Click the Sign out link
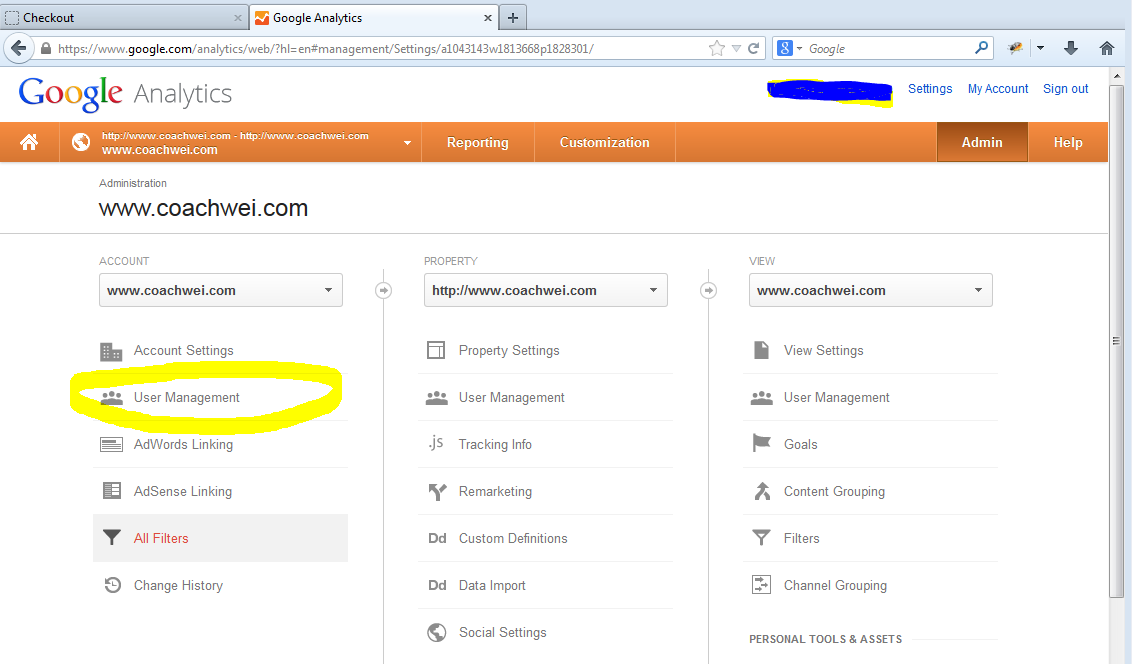The height and width of the screenshot is (664, 1132). 1065,89
